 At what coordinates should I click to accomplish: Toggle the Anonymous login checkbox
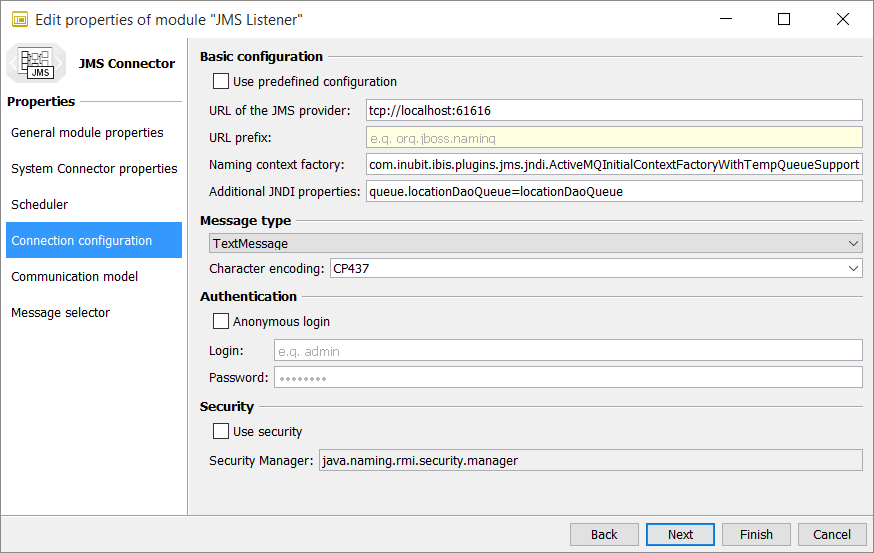click(221, 322)
